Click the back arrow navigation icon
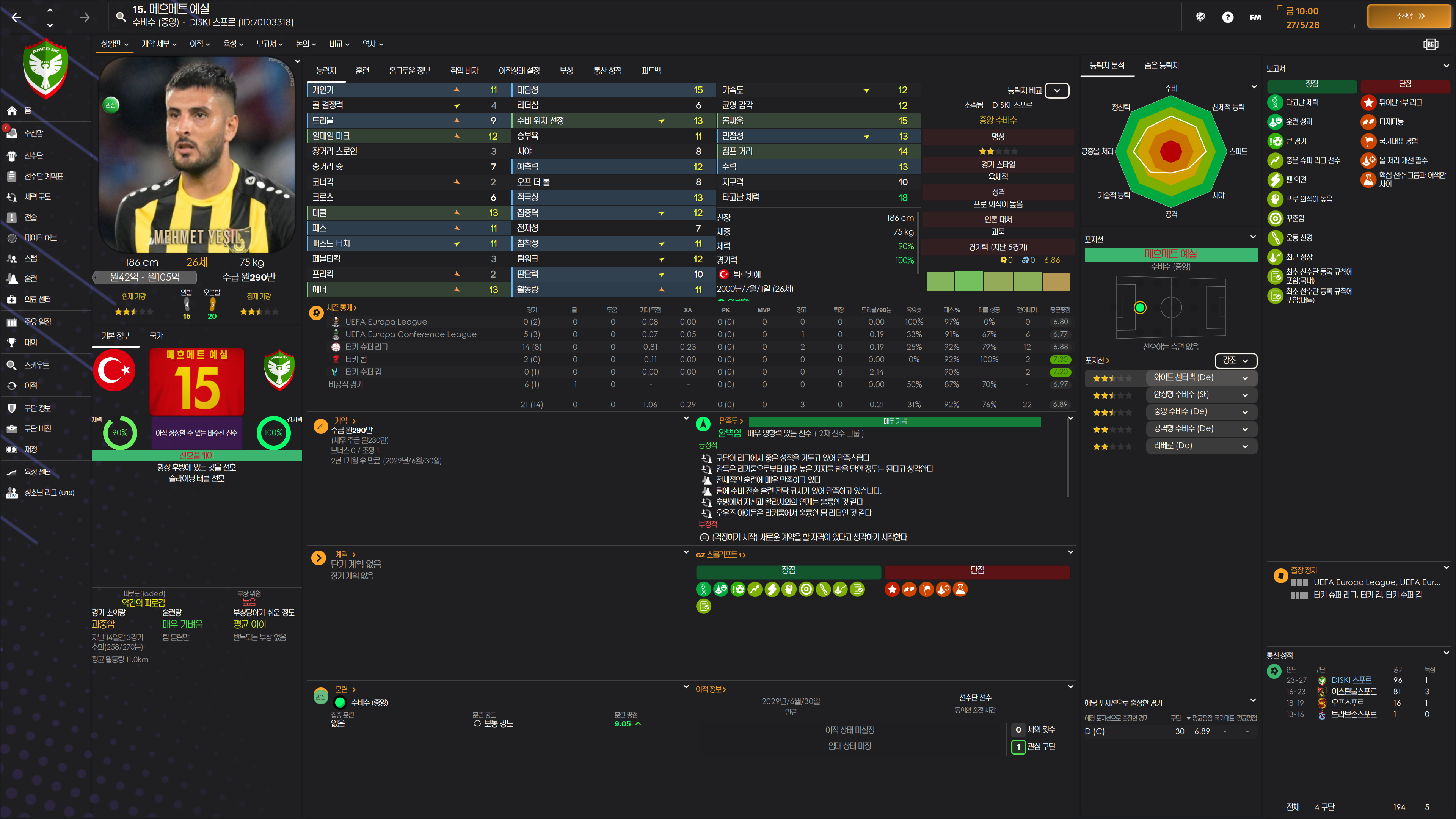The height and width of the screenshot is (819, 1456). point(16,17)
